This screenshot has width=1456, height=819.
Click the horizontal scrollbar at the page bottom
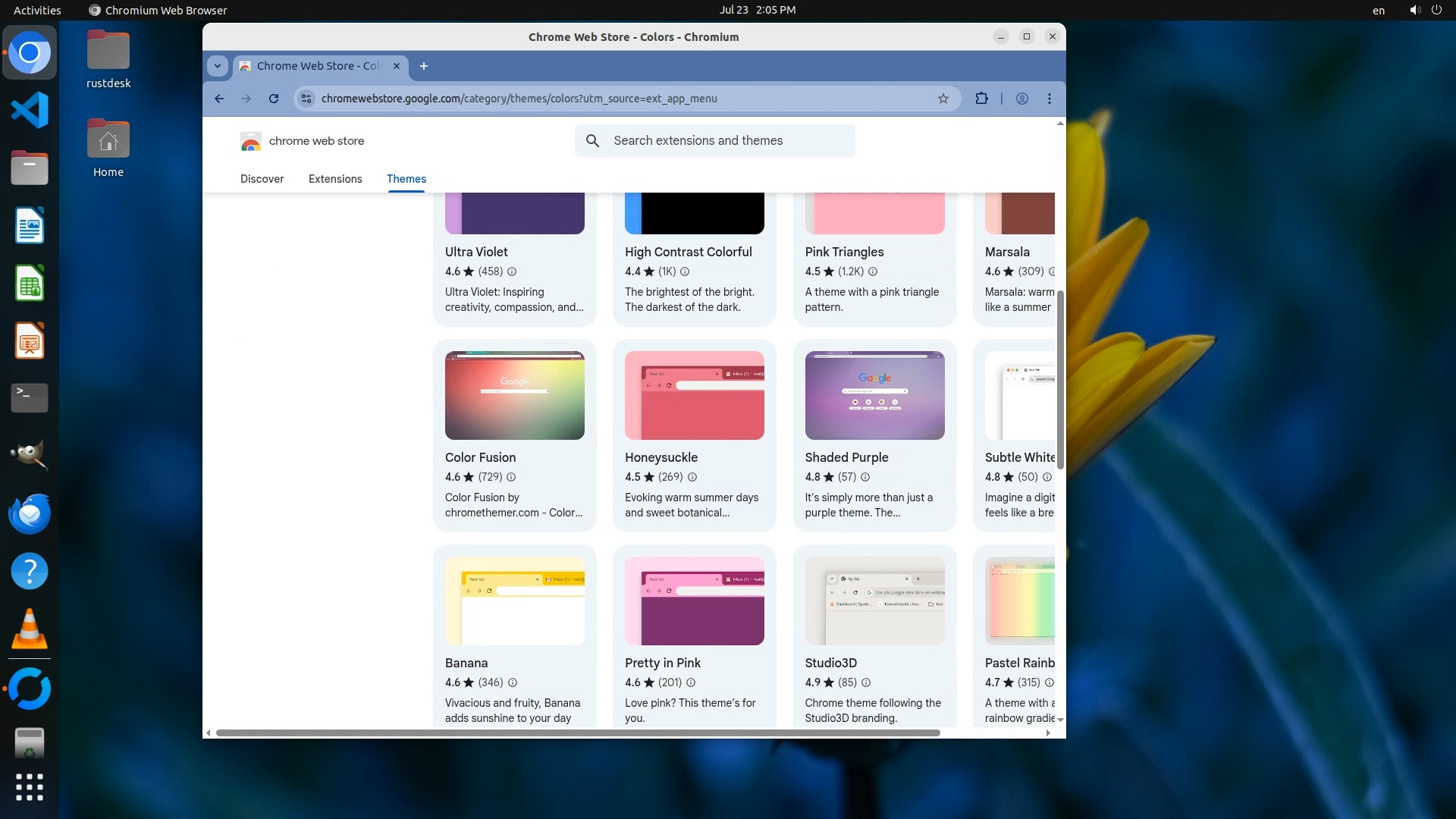(x=576, y=733)
